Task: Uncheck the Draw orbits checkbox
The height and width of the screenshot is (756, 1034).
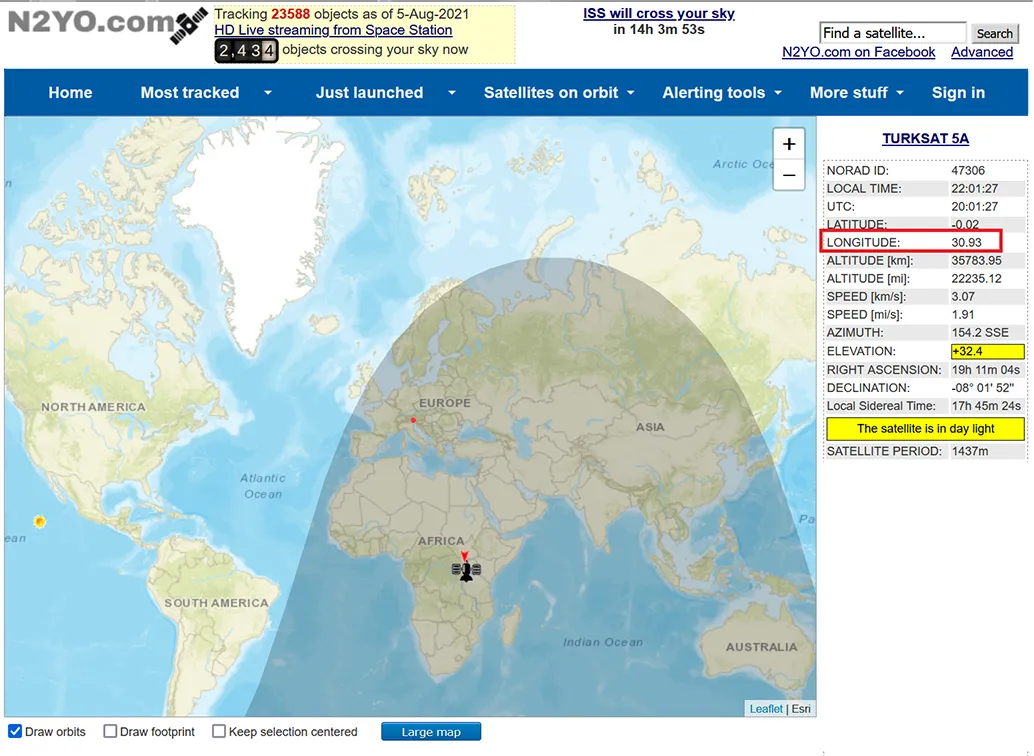Action: (15, 732)
